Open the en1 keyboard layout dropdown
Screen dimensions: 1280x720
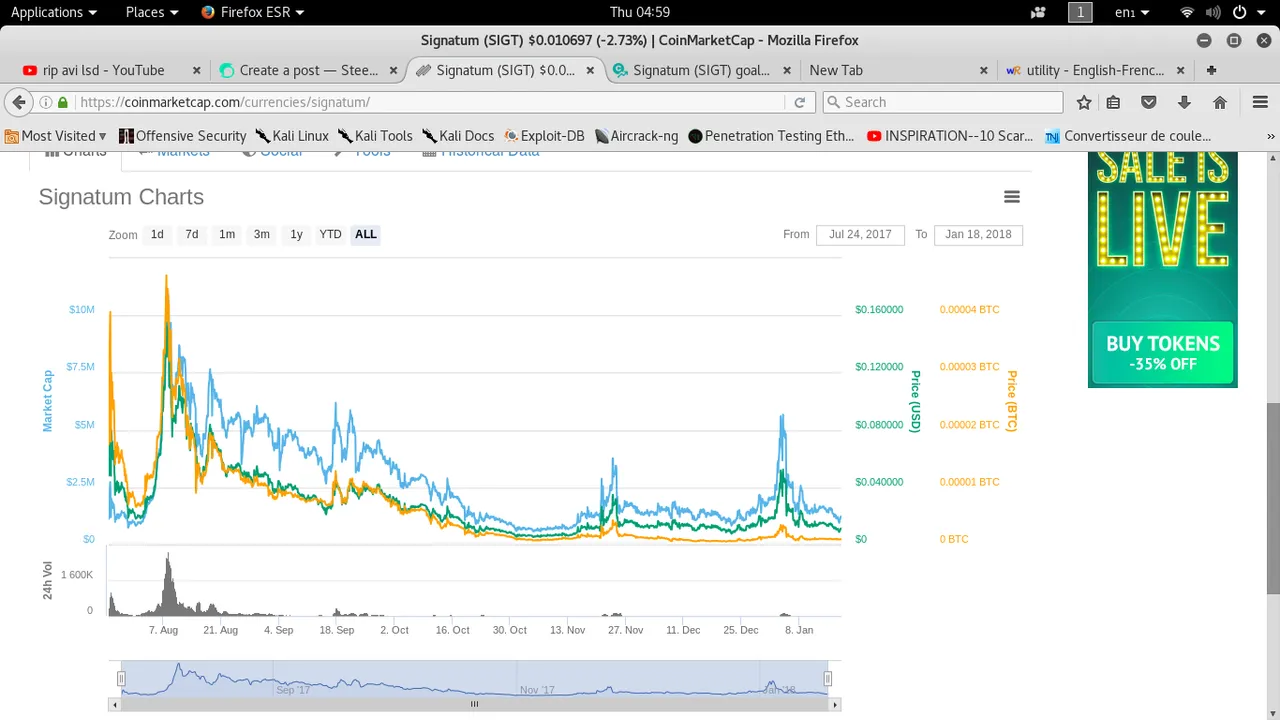coord(1132,12)
